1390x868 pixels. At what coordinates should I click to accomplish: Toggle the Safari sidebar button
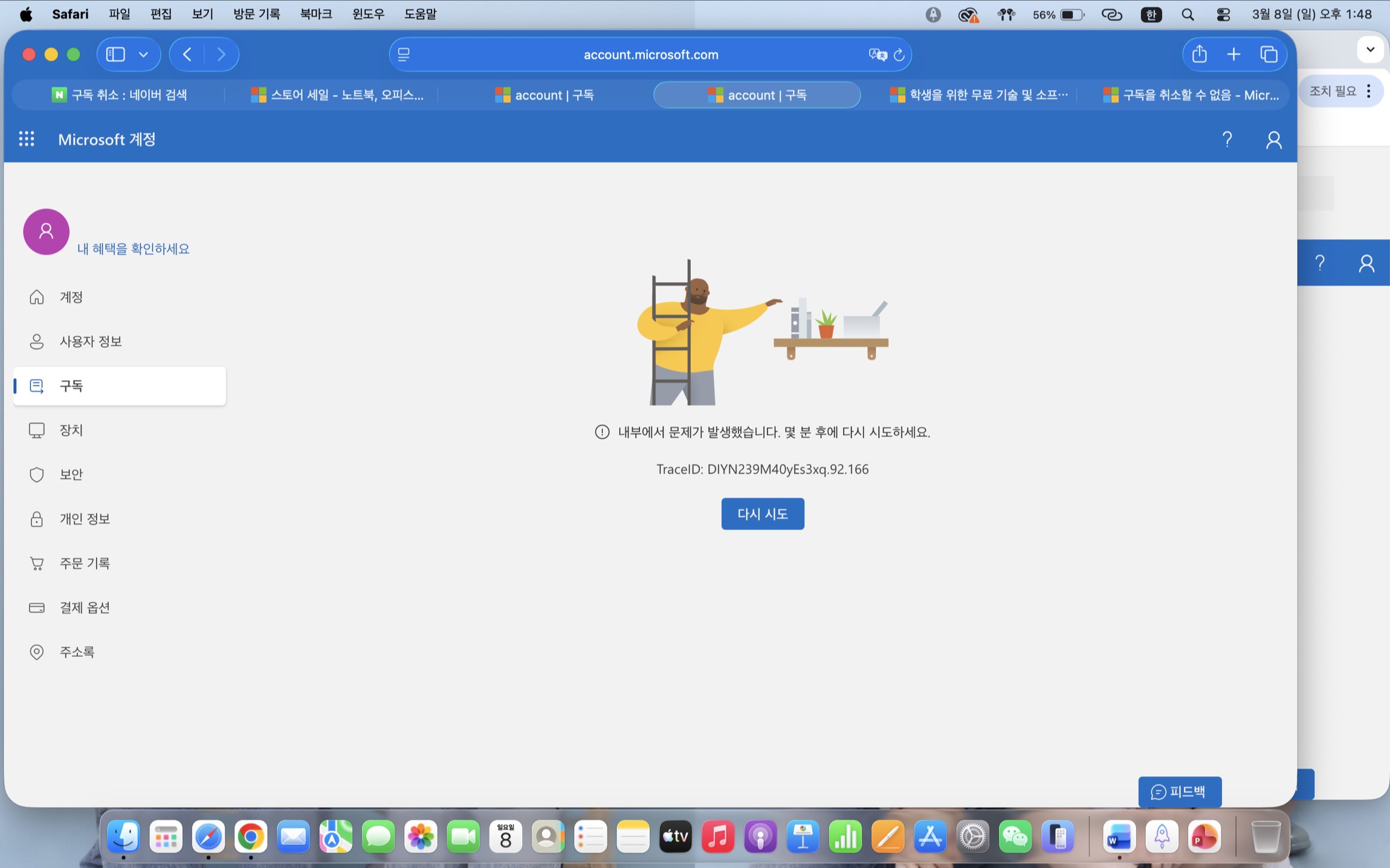(x=115, y=54)
